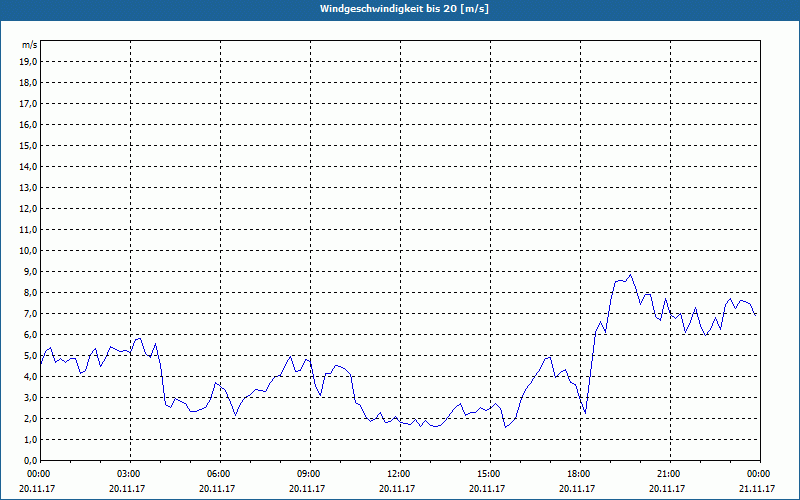Viewport: 800px width, 500px height.
Task: Select the "1,0" y-axis label
Action: coord(30,439)
